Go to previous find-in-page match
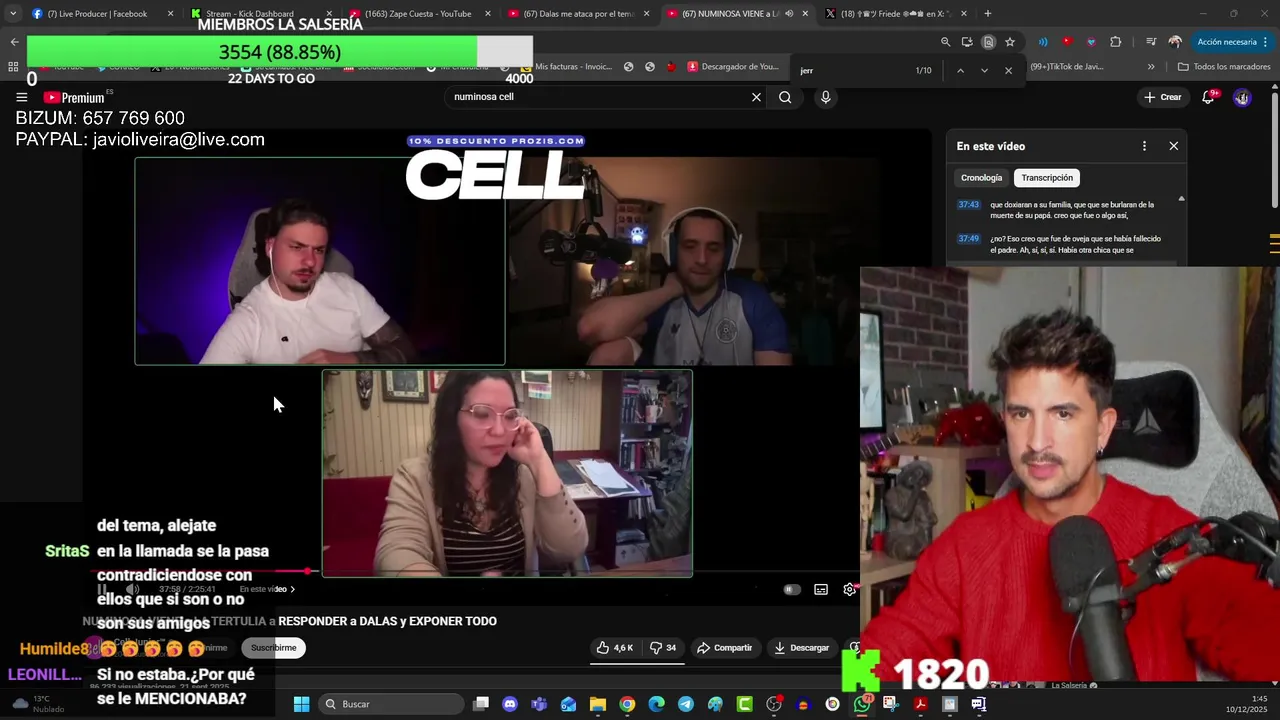1280x720 pixels. [960, 71]
